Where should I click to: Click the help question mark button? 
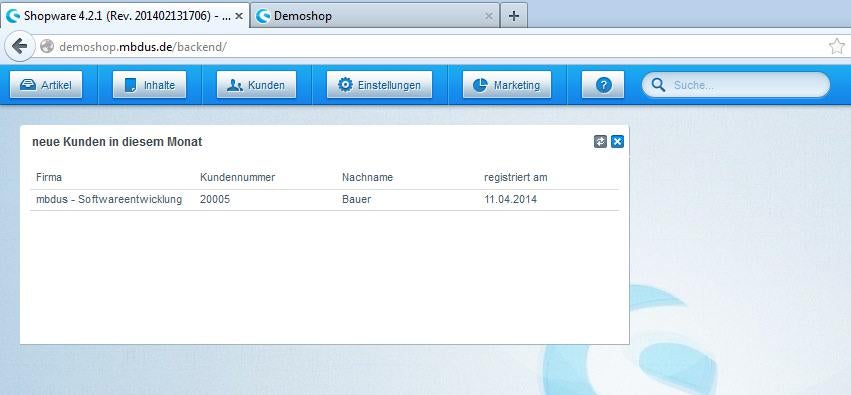603,85
